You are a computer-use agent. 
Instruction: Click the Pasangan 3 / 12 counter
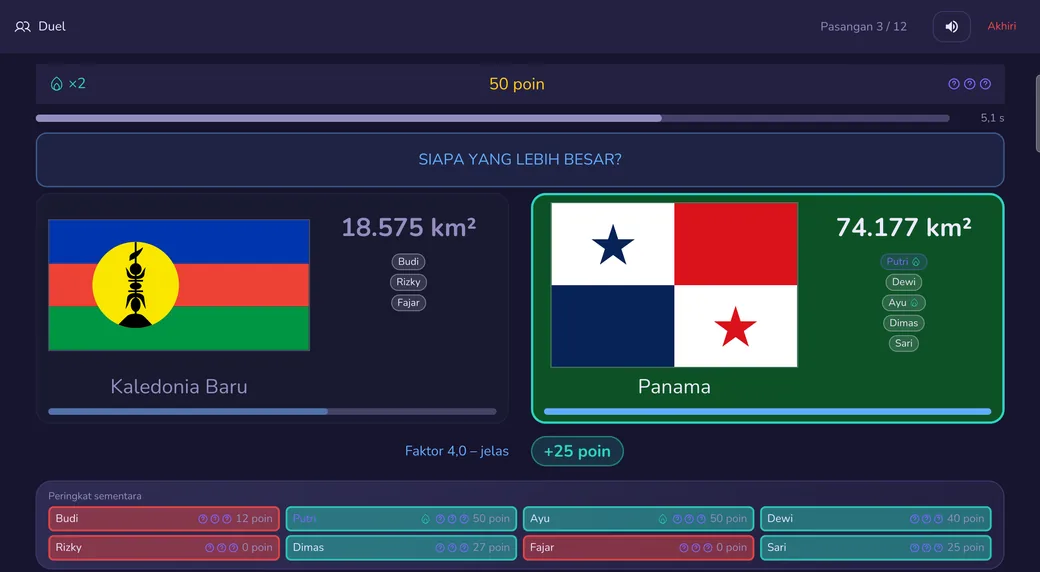[863, 27]
